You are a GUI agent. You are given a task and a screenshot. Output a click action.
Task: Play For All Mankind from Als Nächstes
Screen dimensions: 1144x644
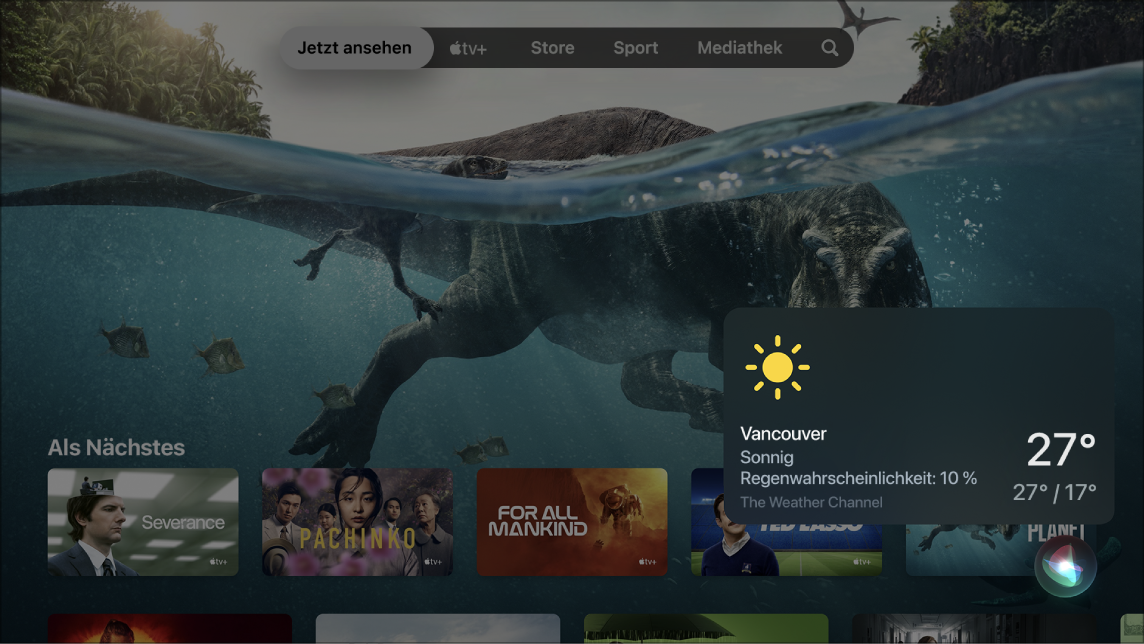tap(572, 522)
